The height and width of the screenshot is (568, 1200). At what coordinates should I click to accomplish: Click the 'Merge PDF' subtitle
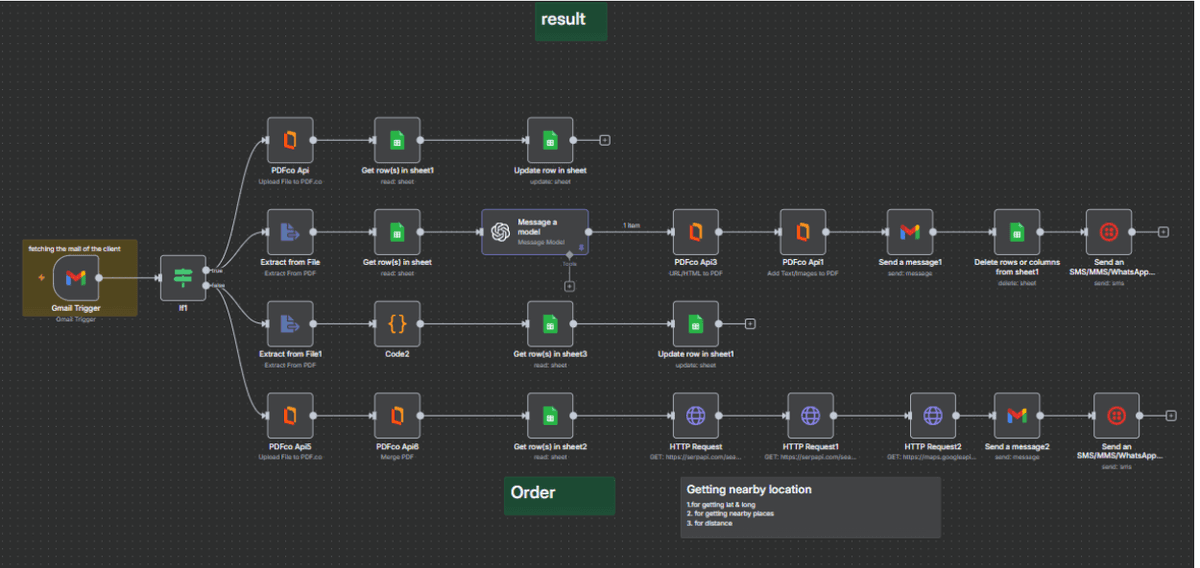tap(397, 457)
